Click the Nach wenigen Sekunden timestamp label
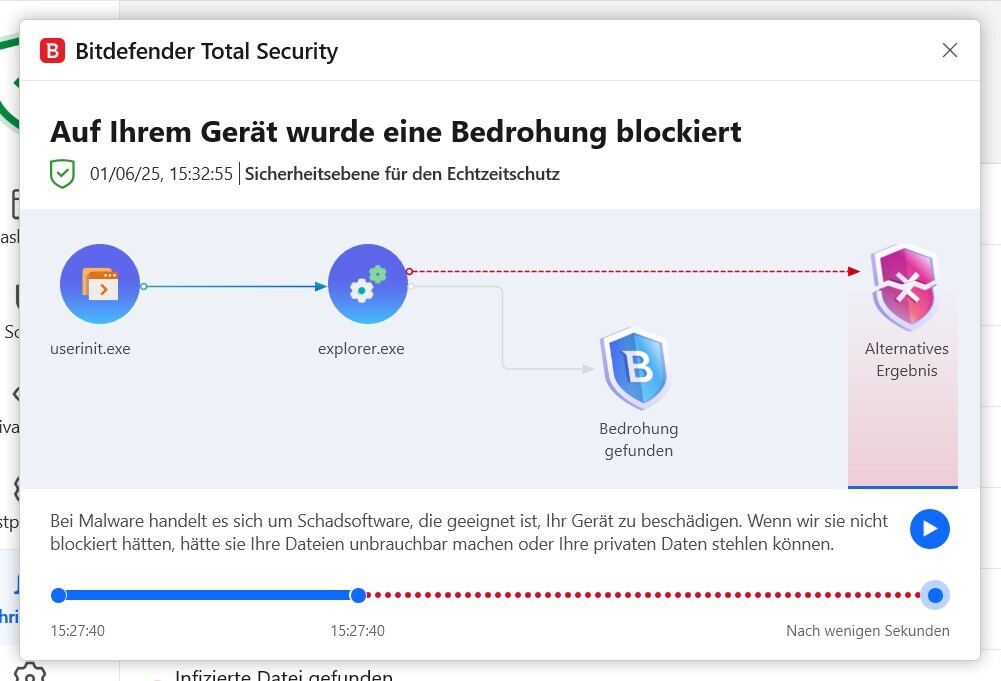This screenshot has width=1001, height=681. click(x=867, y=631)
